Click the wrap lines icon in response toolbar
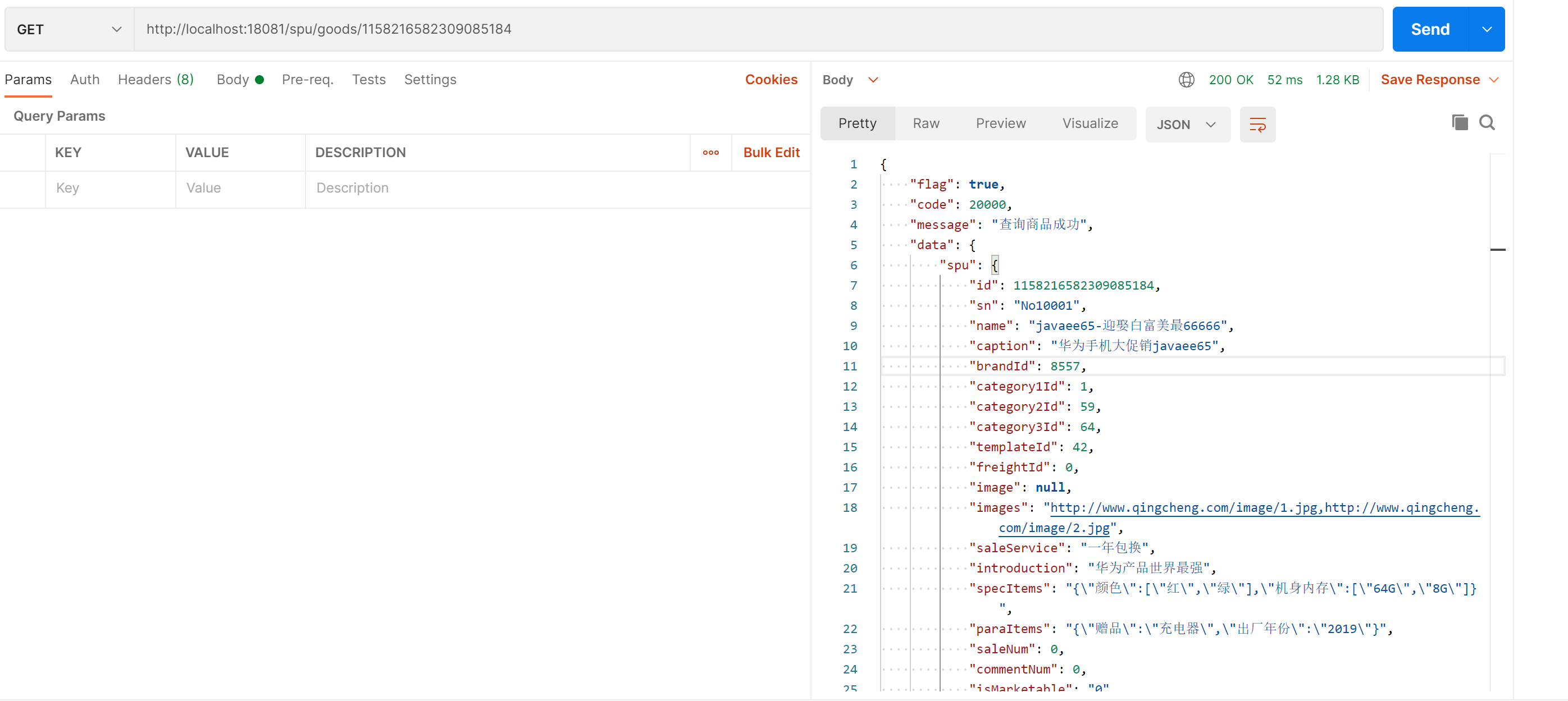This screenshot has height=701, width=1568. click(x=1257, y=125)
